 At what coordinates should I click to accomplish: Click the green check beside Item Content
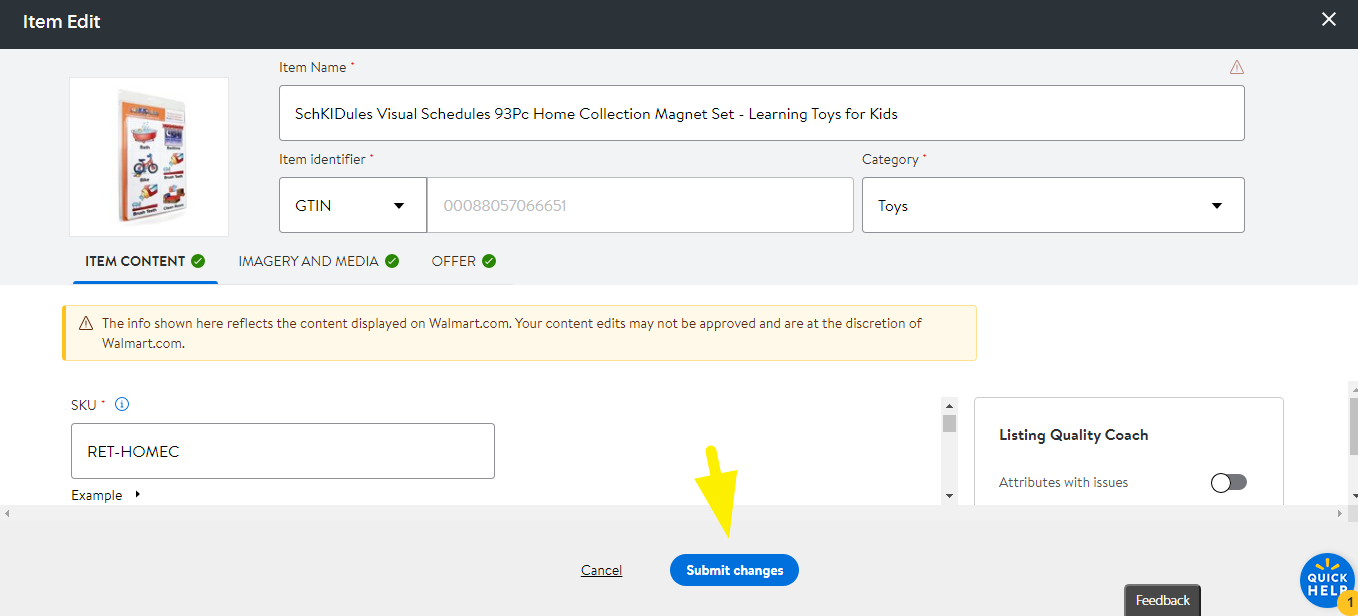[198, 261]
